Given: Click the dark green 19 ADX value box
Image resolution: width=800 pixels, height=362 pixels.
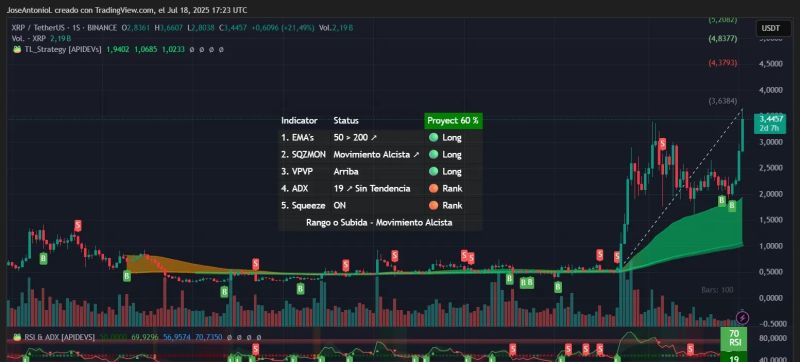Looking at the screenshot, I should point(734,357).
